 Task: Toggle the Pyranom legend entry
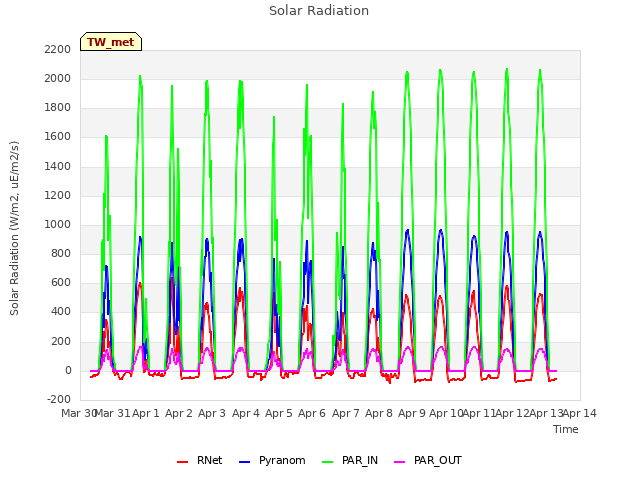272,460
